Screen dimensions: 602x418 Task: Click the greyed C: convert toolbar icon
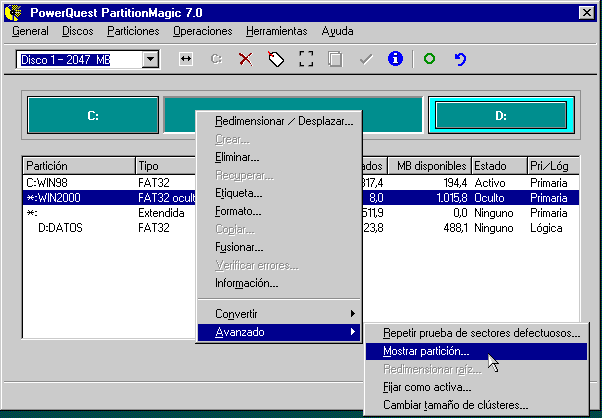[x=217, y=59]
